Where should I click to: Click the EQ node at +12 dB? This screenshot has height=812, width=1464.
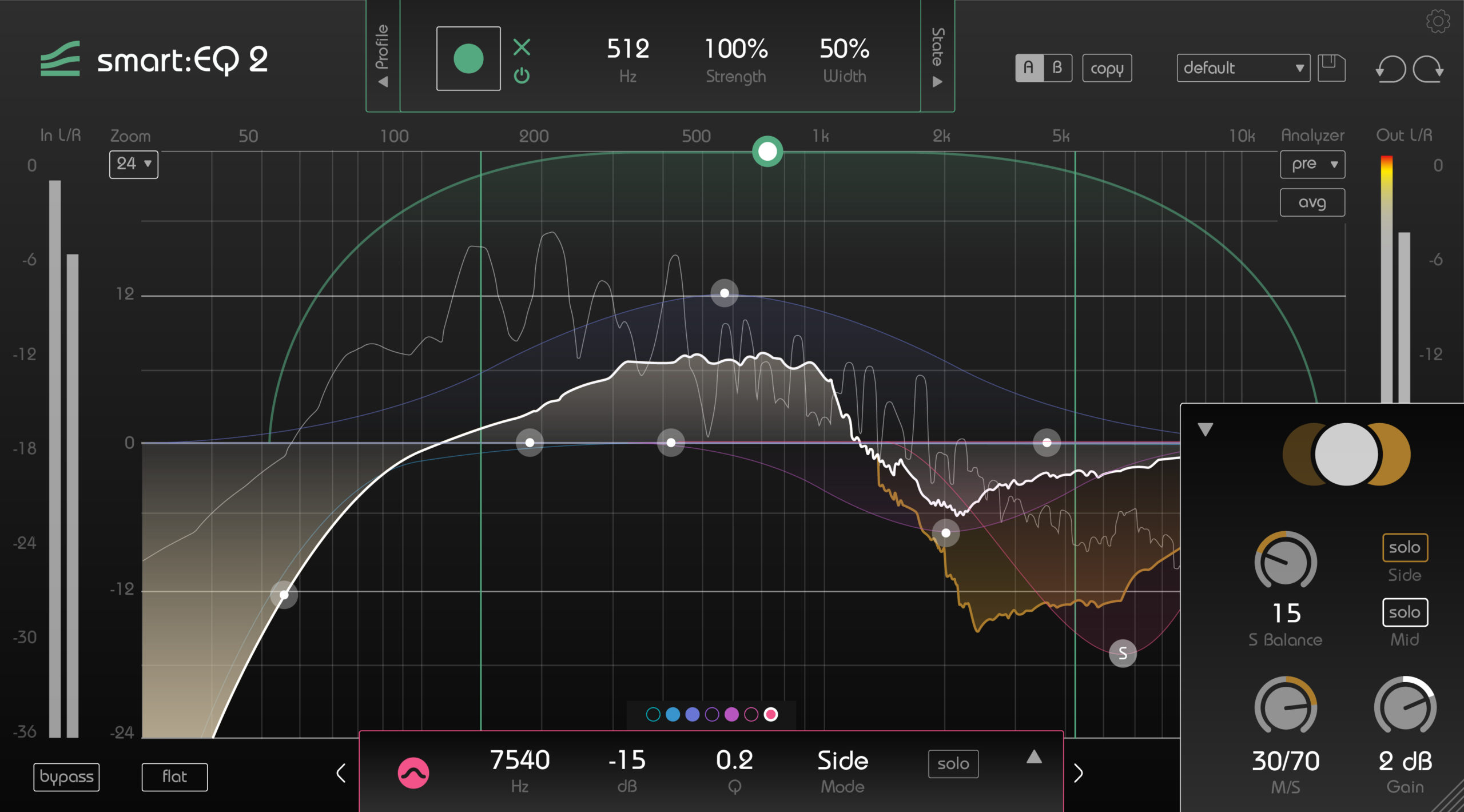[x=725, y=293]
